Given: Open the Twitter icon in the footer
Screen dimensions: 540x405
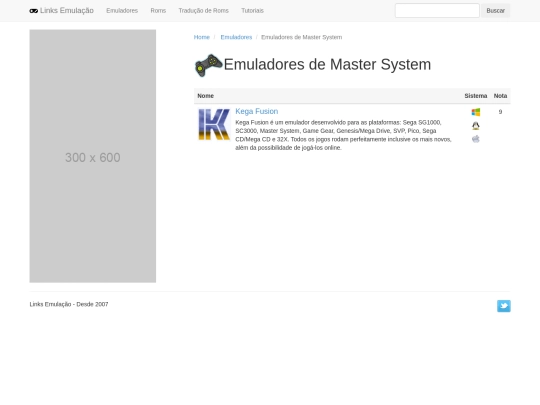Looking at the screenshot, I should (x=504, y=306).
